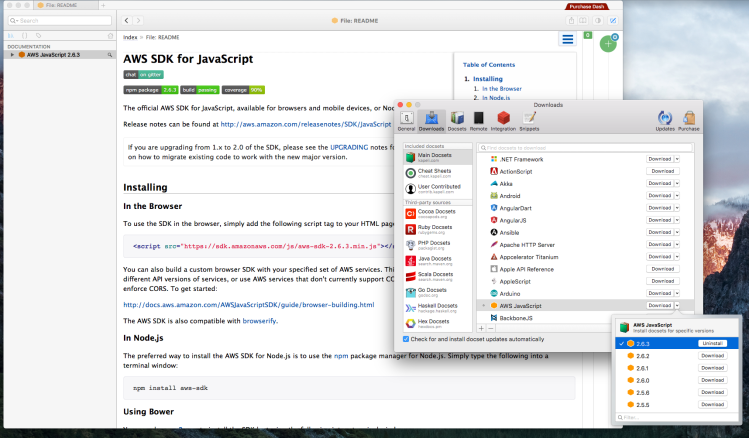749x438 pixels.
Task: Download AWS JavaScript version 2.6.0
Action: click(713, 380)
